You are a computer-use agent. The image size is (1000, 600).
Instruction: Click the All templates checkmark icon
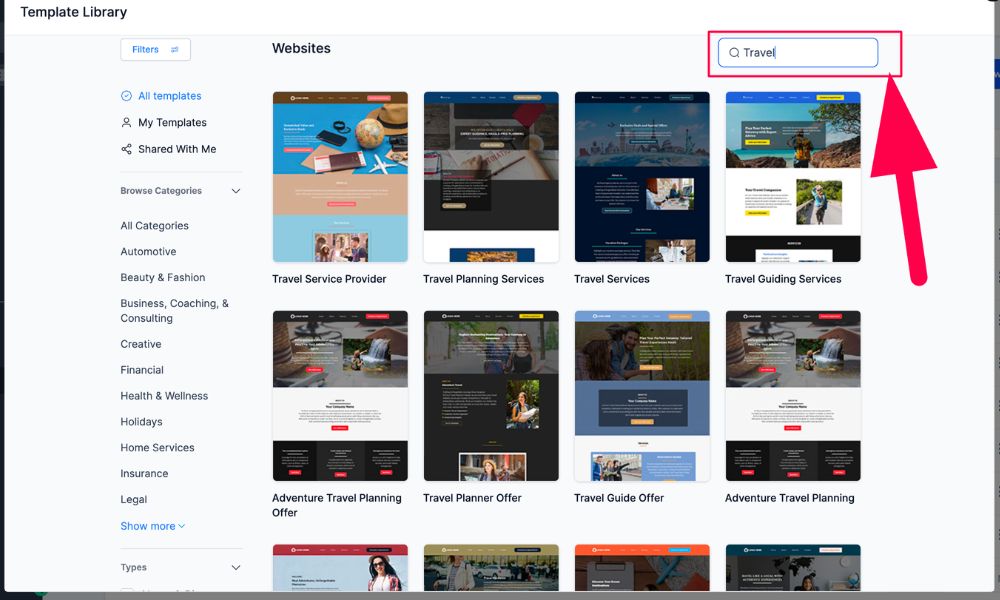pyautogui.click(x=126, y=96)
